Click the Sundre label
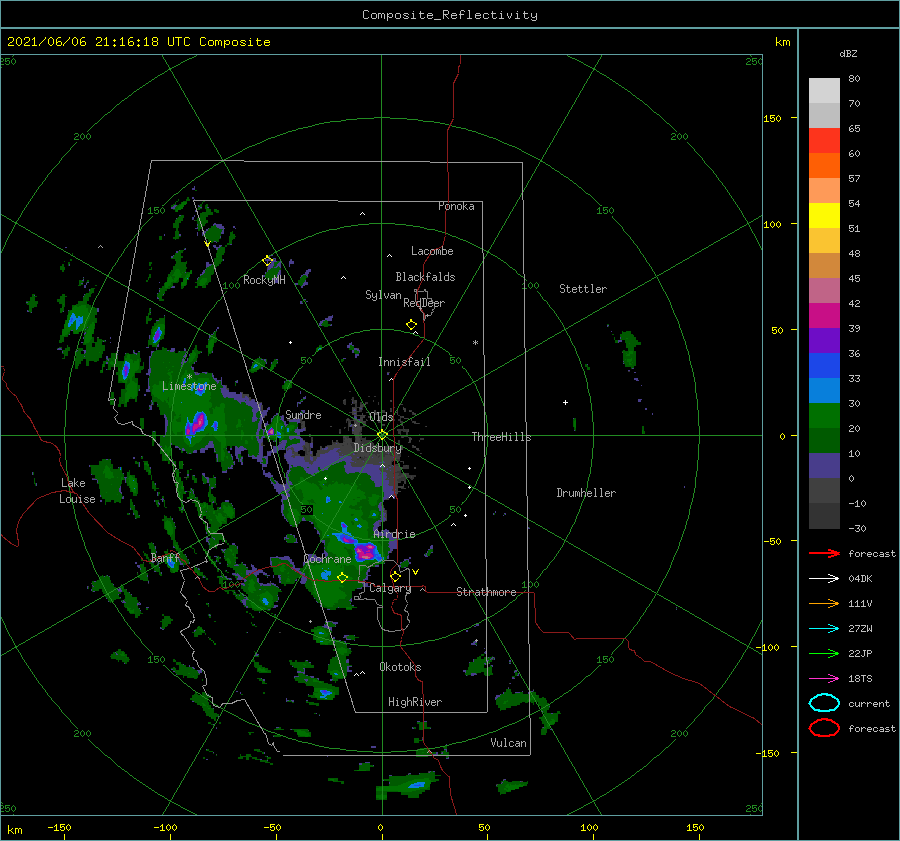The image size is (900, 841). coord(303,415)
